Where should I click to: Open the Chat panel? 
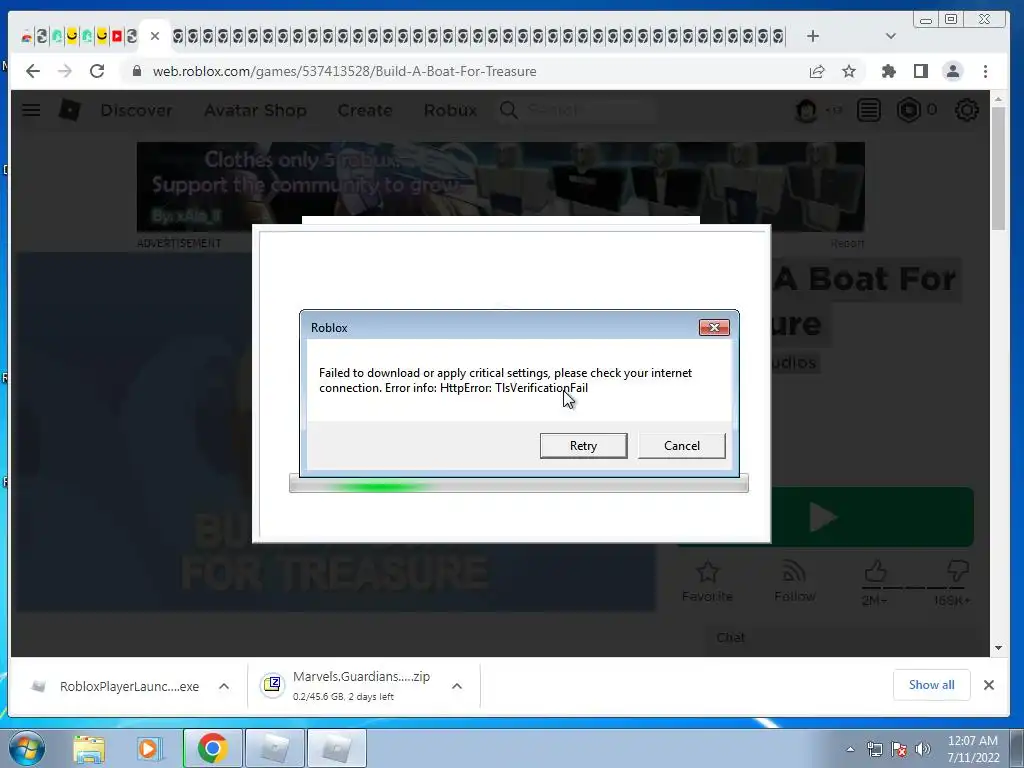[x=840, y=637]
